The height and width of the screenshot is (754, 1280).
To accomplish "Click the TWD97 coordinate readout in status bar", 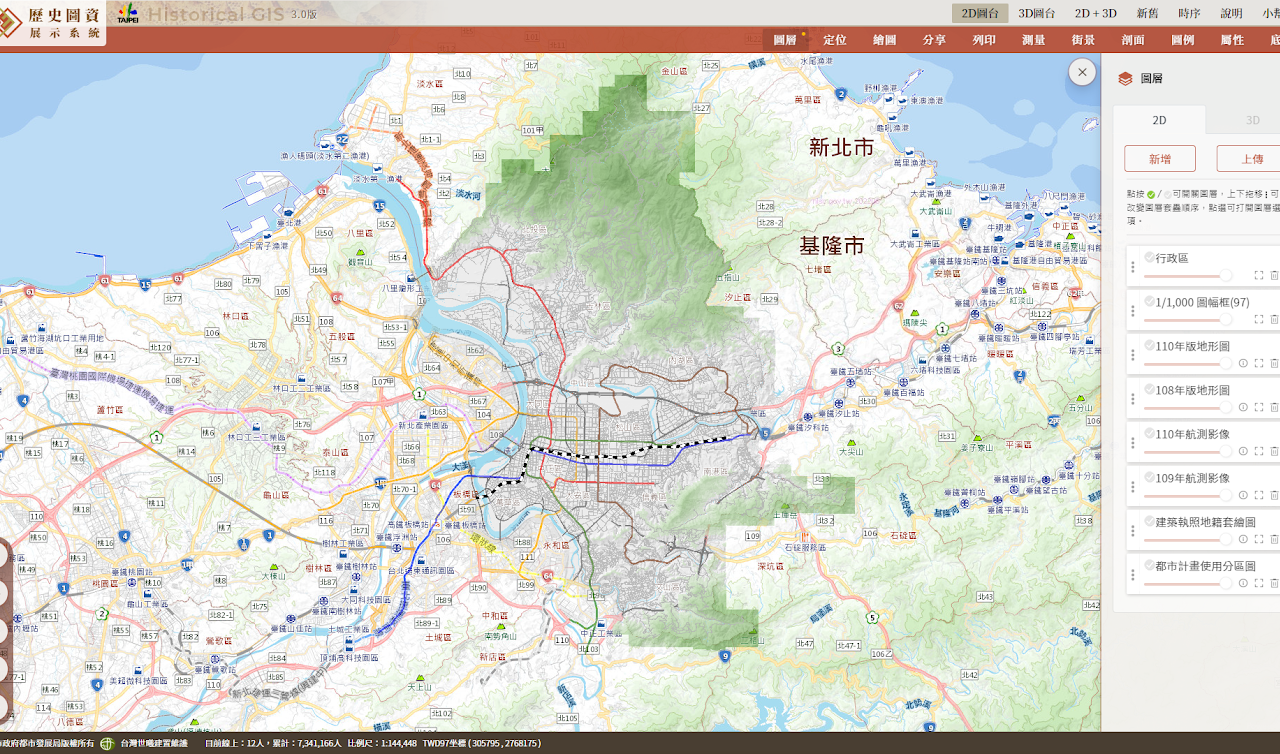I will pyautogui.click(x=481, y=743).
